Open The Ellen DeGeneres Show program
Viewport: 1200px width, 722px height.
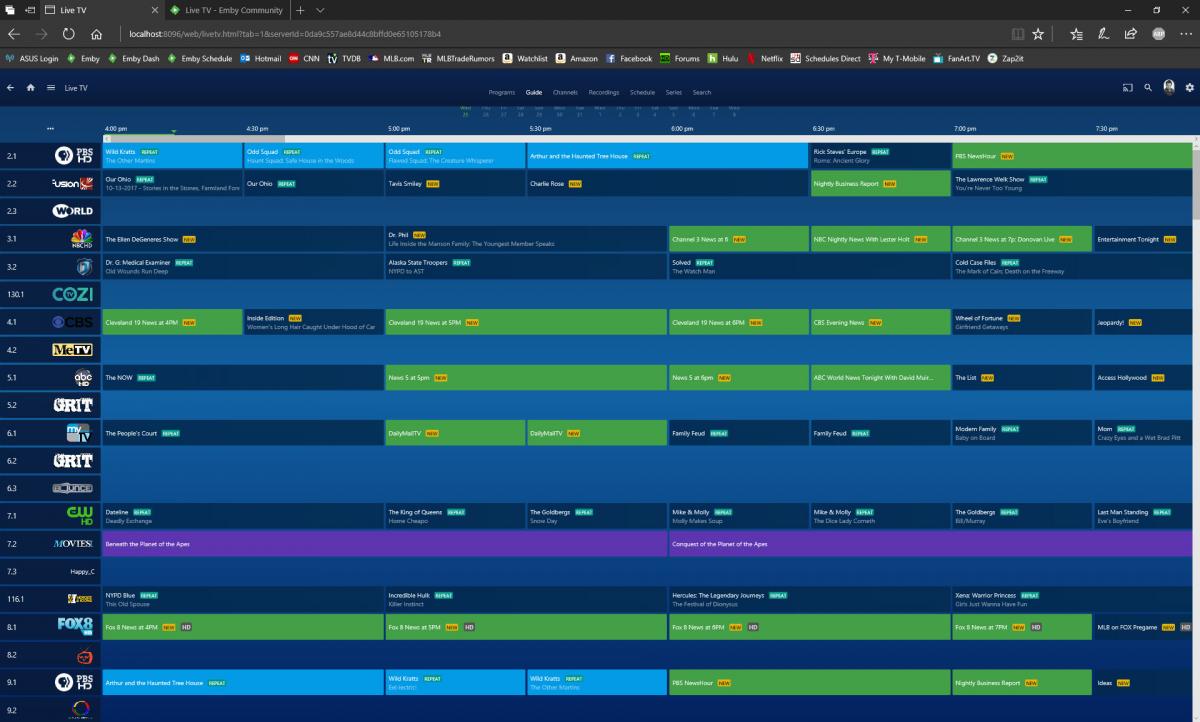[x=243, y=239]
